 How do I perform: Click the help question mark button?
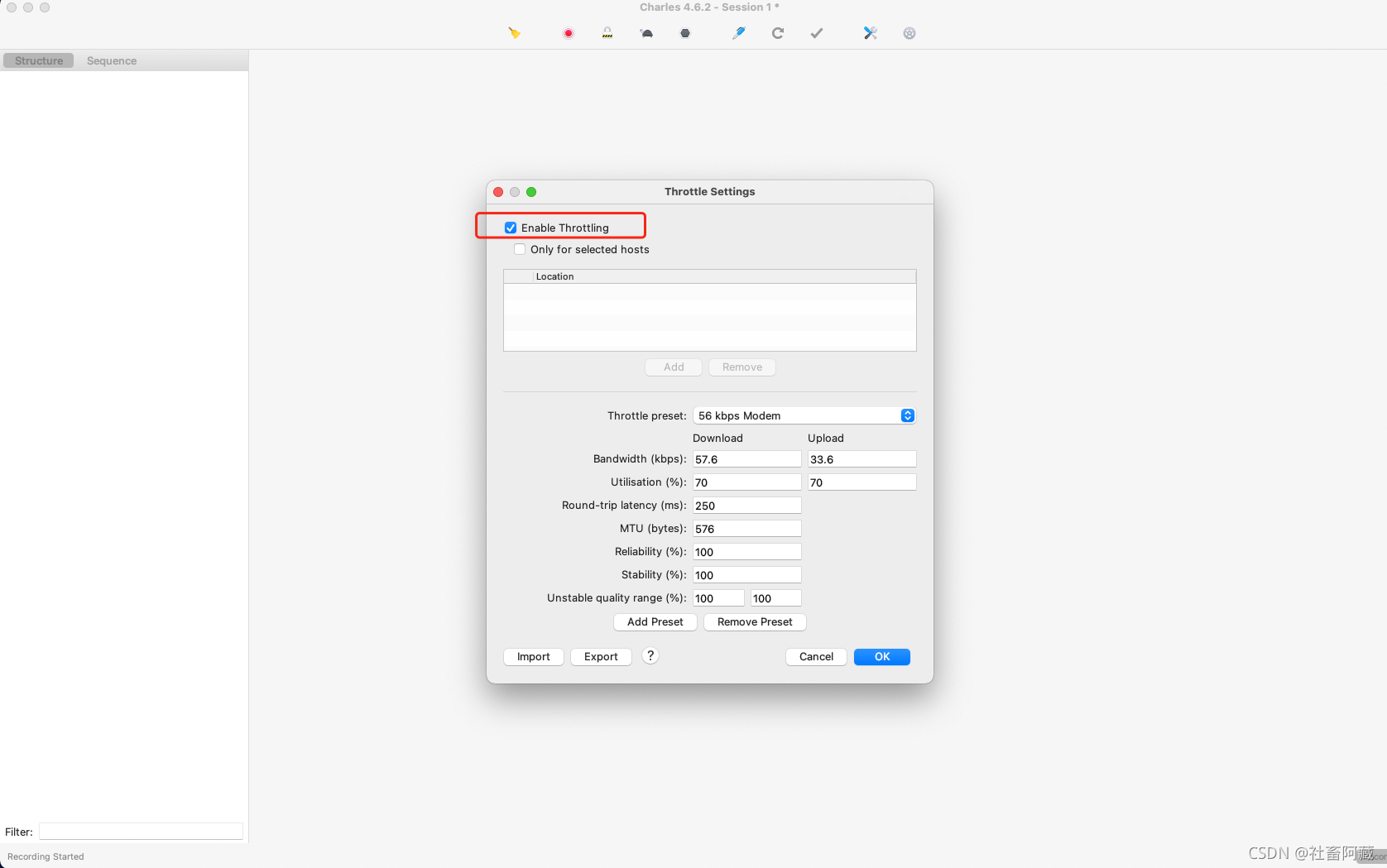(x=650, y=656)
